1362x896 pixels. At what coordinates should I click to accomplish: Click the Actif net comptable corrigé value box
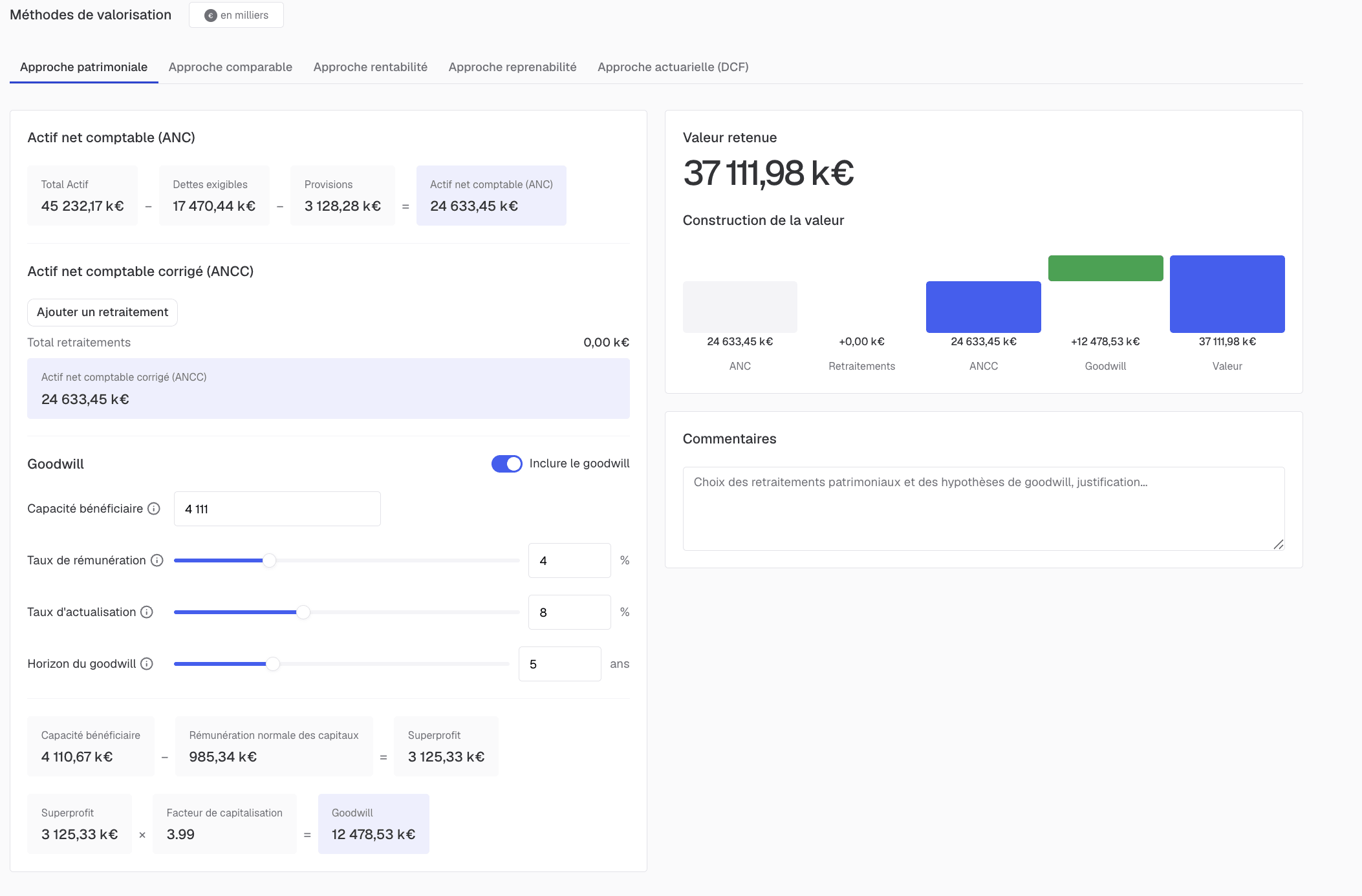329,389
